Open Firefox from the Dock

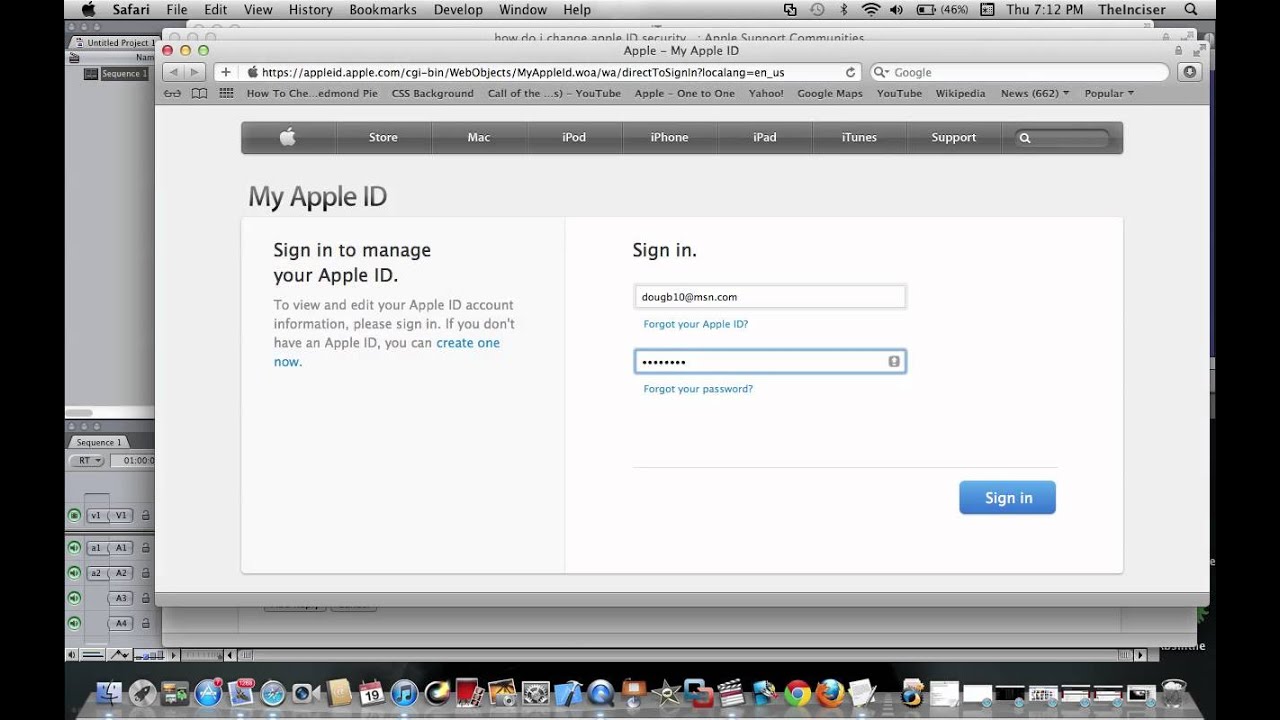point(829,693)
